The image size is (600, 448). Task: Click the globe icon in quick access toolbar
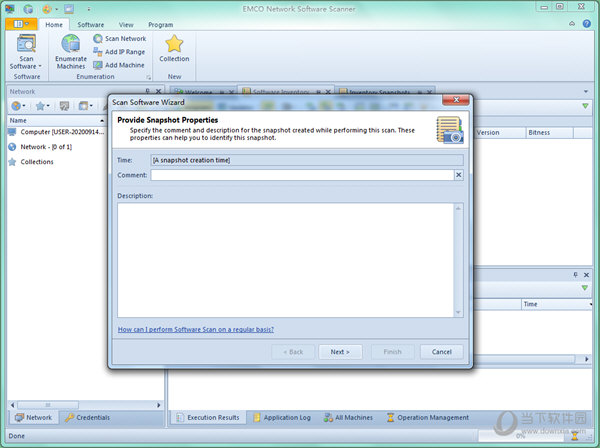28,9
